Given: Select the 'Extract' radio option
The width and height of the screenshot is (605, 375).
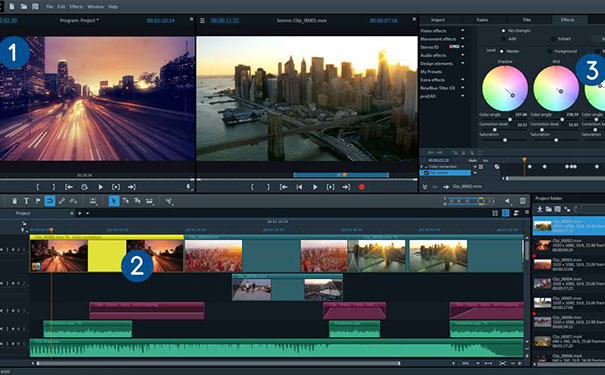Looking at the screenshot, I should [x=553, y=39].
